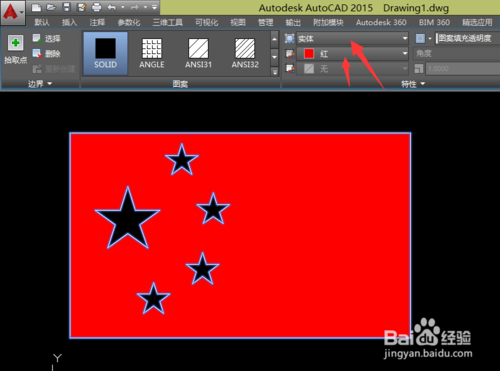Switch to the BIM 360 tab

[434, 22]
